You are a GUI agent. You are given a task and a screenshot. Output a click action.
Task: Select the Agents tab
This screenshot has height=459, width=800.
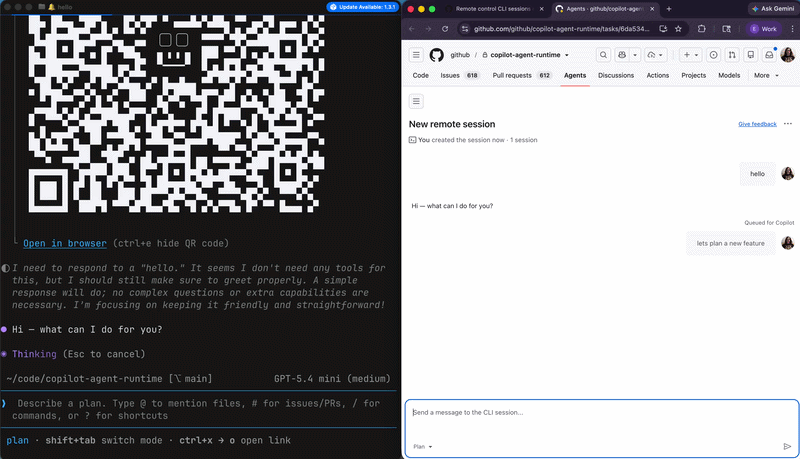[575, 75]
